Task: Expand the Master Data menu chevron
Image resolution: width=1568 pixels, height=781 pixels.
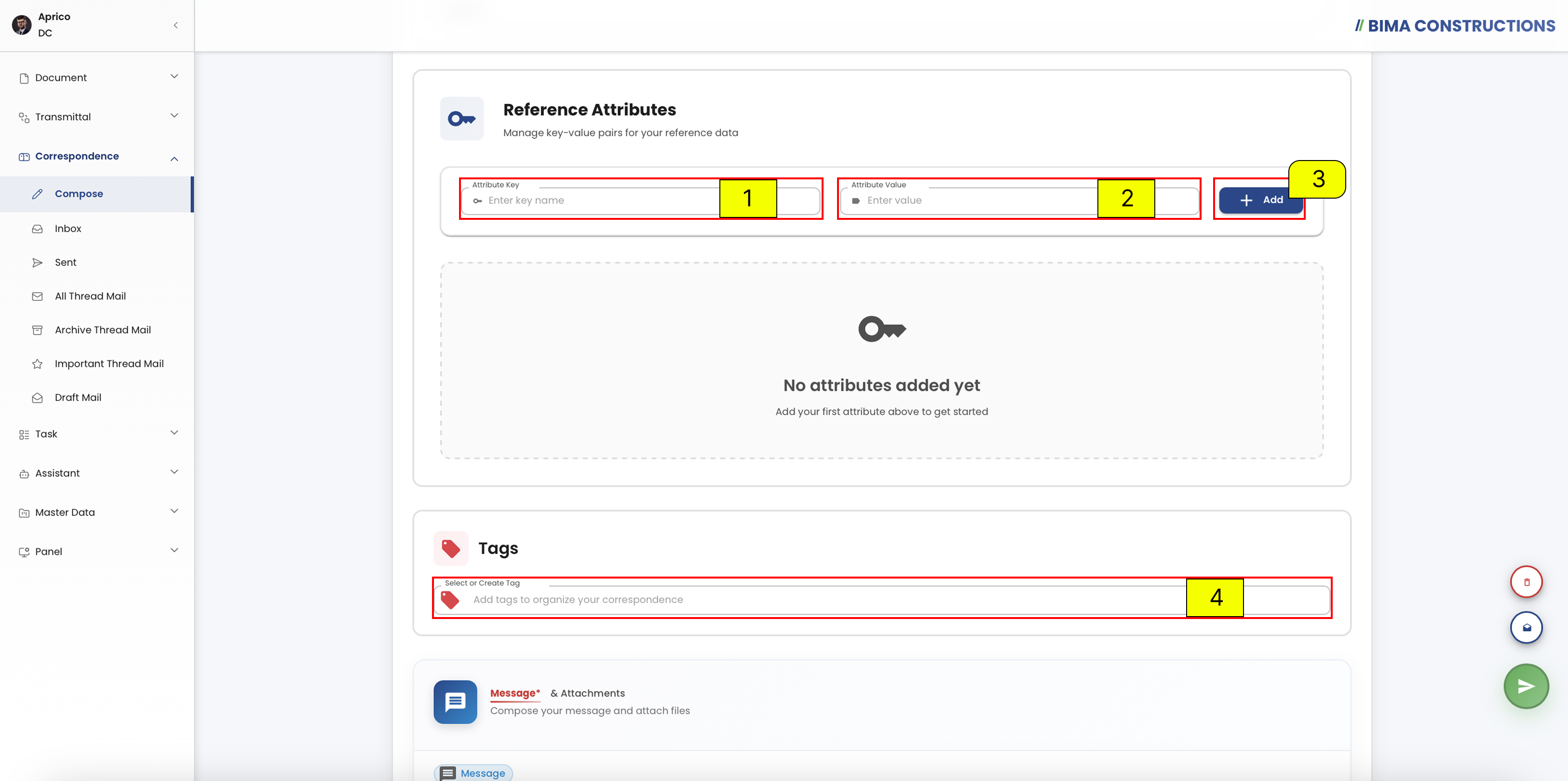Action: 174,512
